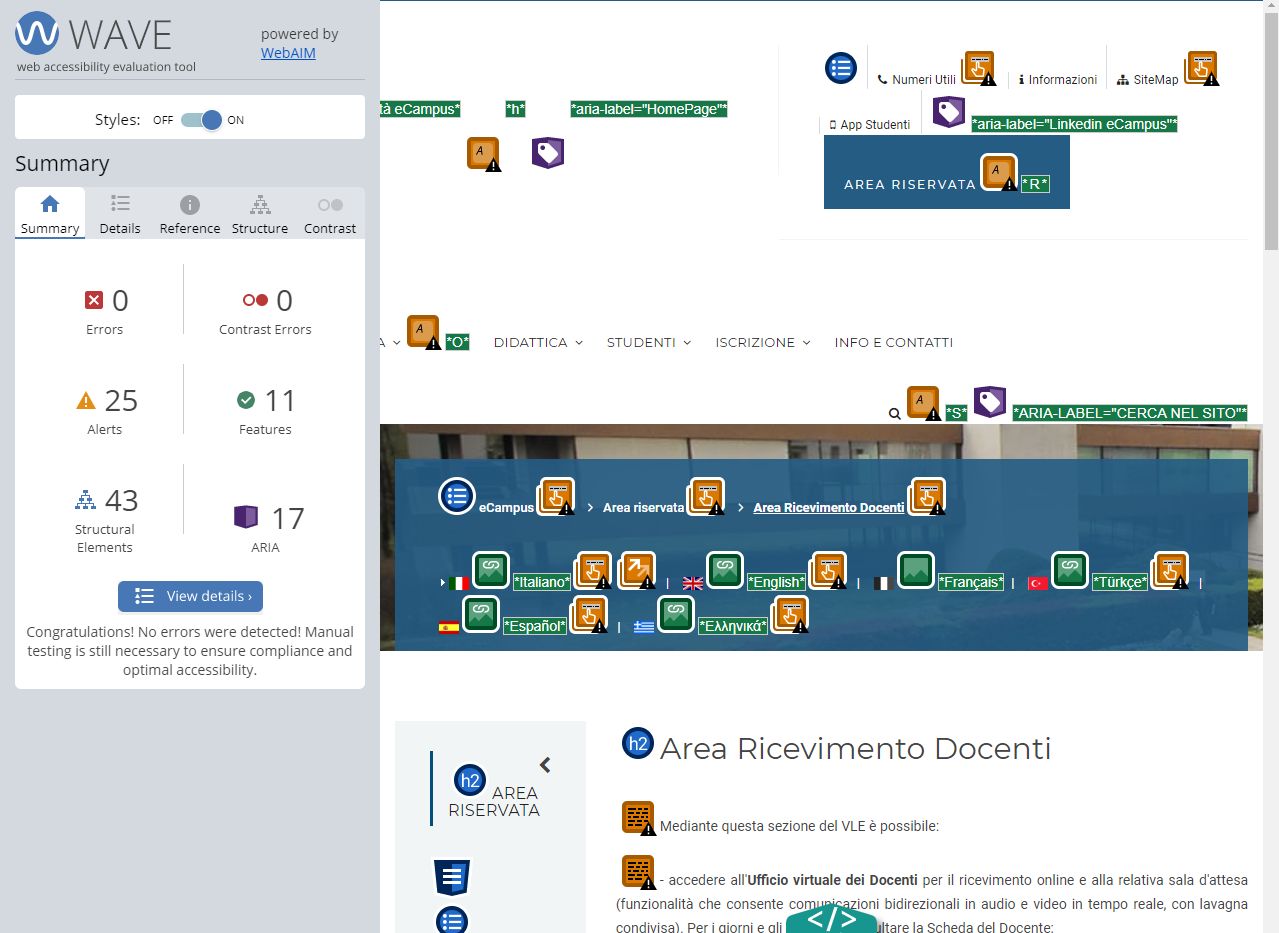Image resolution: width=1279 pixels, height=933 pixels.
Task: Open INFO E CONTATTI menu item
Action: tap(894, 342)
